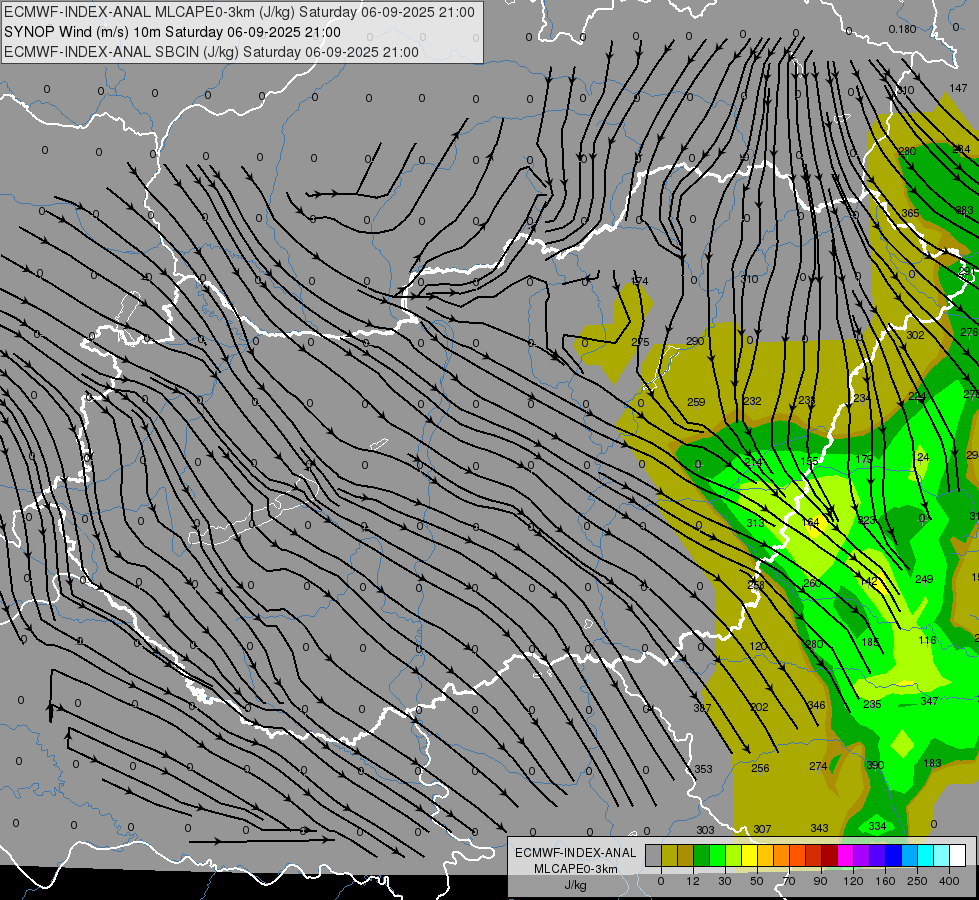Click the magenta legend swatch
This screenshot has height=900, width=979.
click(845, 856)
